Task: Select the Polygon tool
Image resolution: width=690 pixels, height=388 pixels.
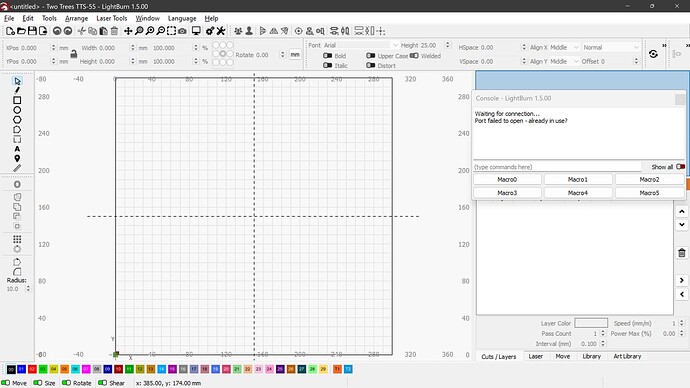Action: pos(17,120)
